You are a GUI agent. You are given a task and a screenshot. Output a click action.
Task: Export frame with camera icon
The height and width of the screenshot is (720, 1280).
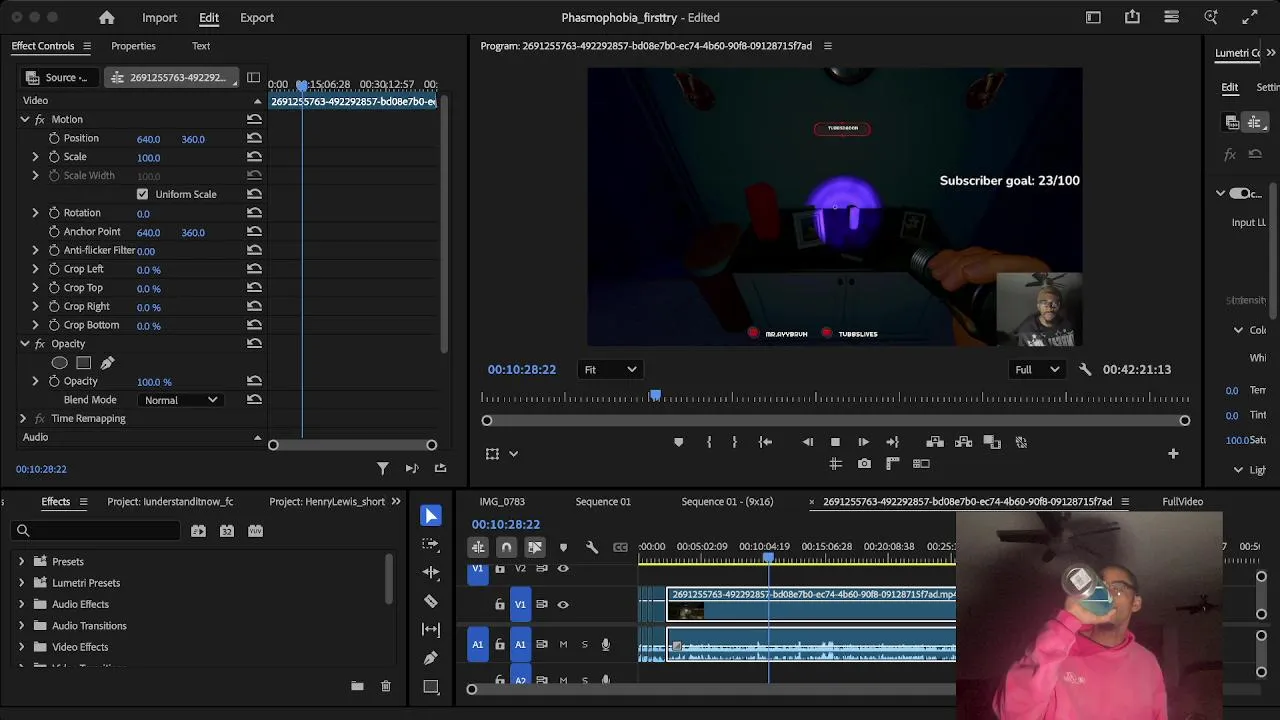864,464
